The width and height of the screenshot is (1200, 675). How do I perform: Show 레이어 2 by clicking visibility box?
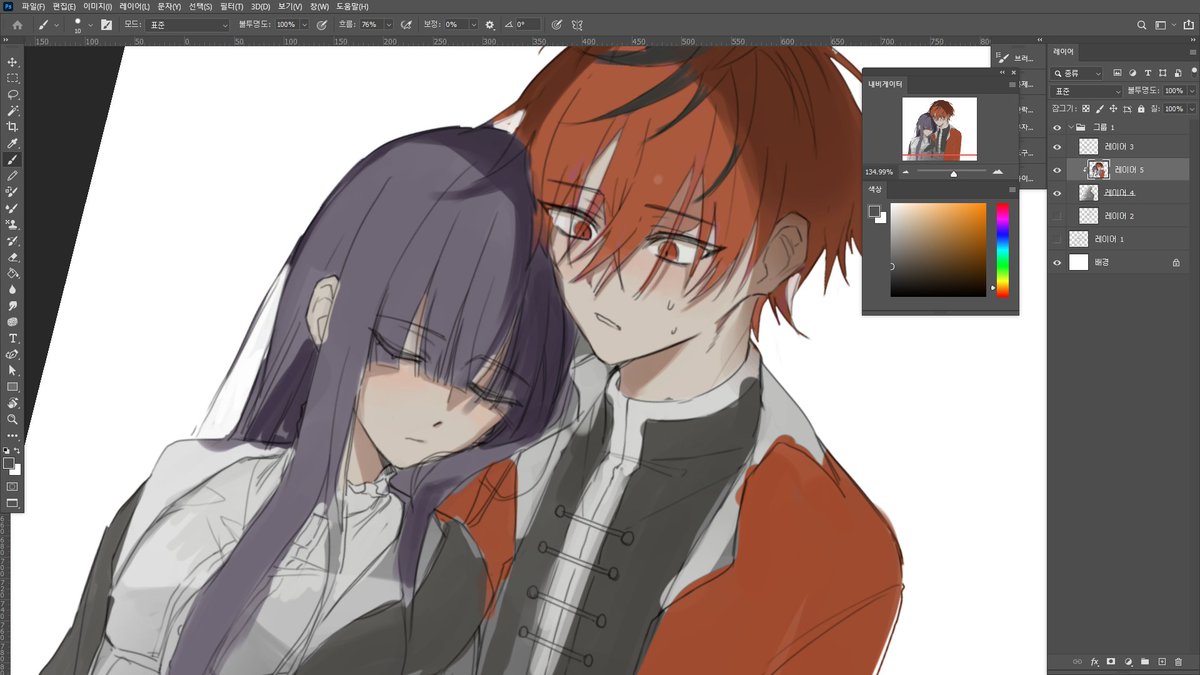click(1058, 216)
